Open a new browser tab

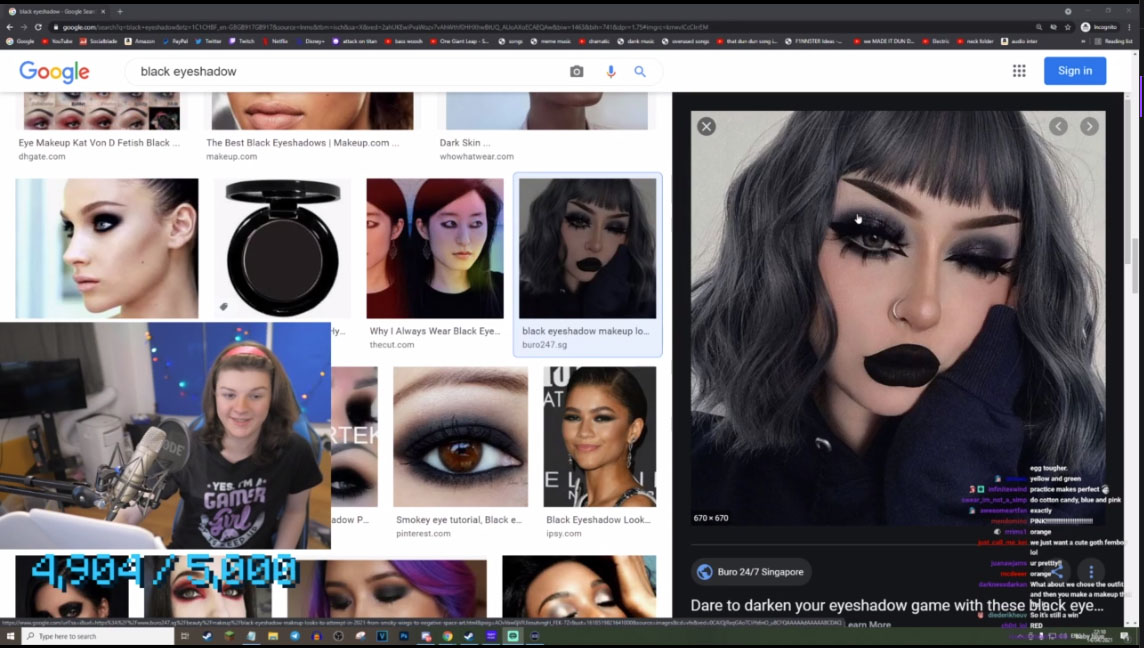[120, 12]
